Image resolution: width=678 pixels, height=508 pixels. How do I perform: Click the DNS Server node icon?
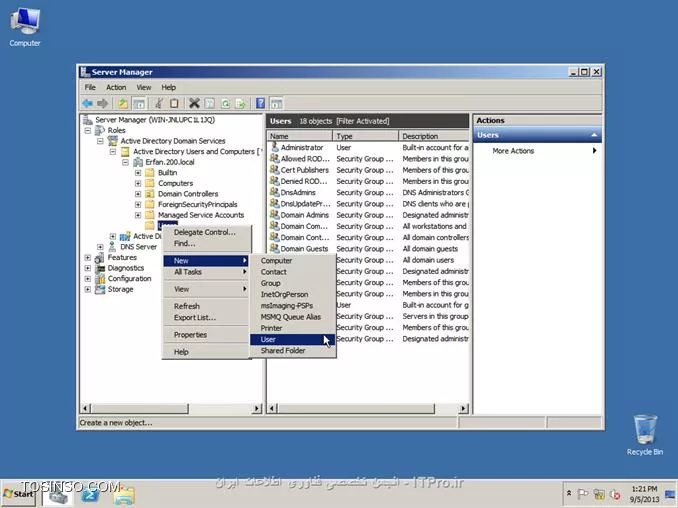pyautogui.click(x=112, y=247)
